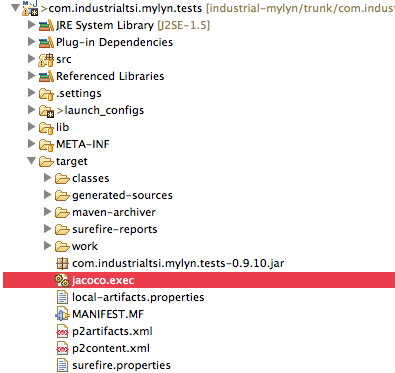Click the META-INF folder icon
The height and width of the screenshot is (373, 395).
coord(46,145)
